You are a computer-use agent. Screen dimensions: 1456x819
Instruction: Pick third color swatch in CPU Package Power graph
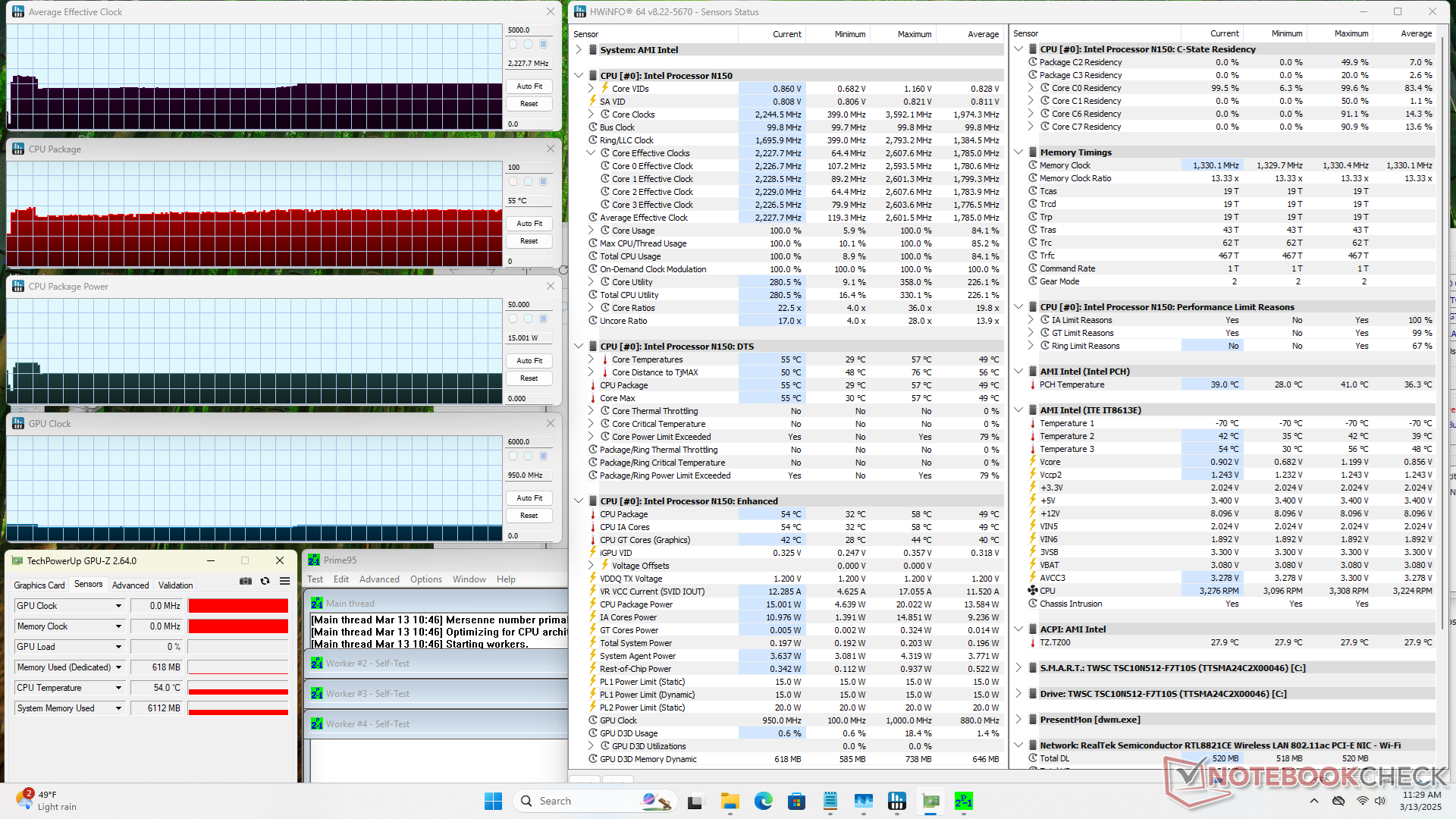click(x=543, y=319)
